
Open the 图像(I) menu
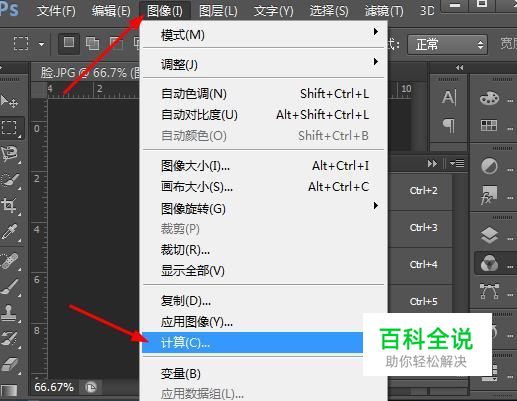pyautogui.click(x=165, y=11)
